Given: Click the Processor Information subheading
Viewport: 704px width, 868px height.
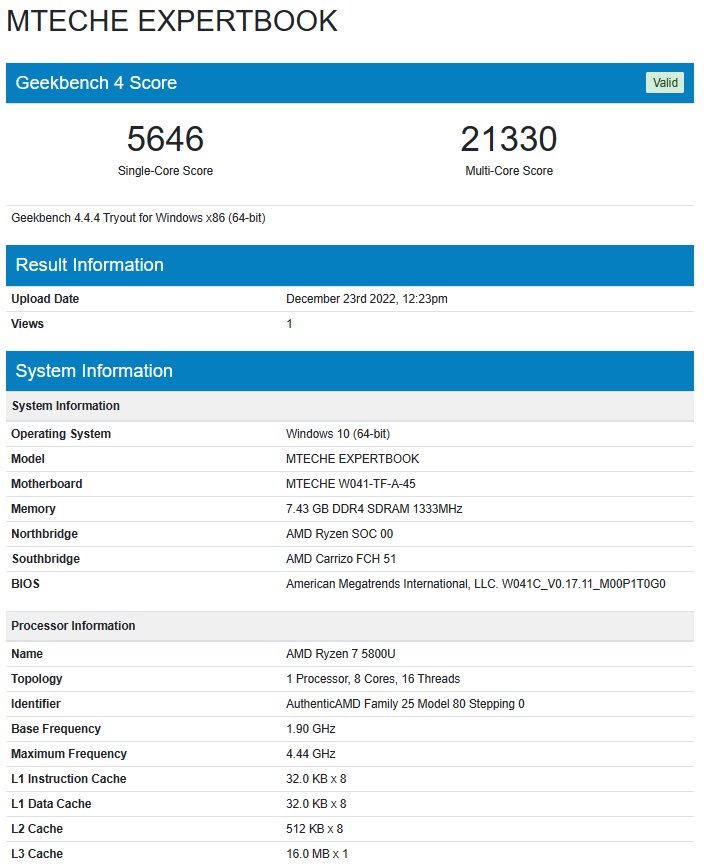Looking at the screenshot, I should click(73, 626).
